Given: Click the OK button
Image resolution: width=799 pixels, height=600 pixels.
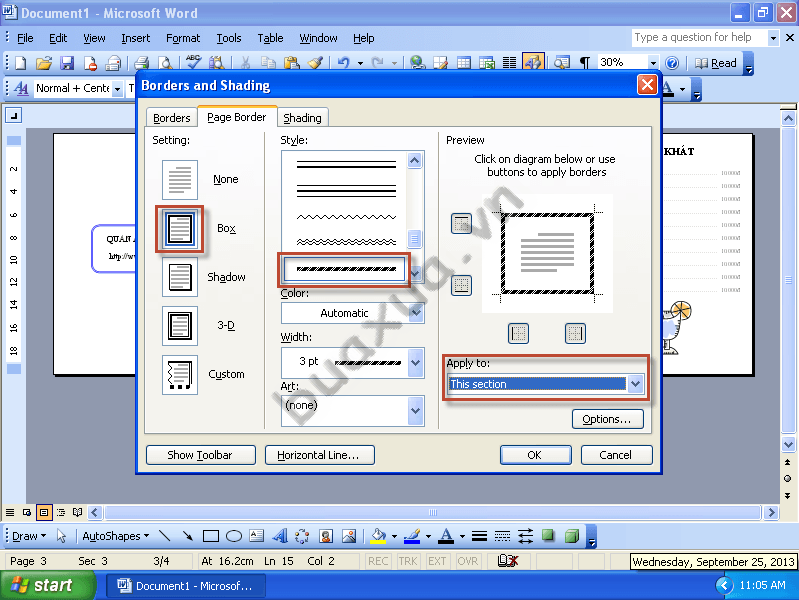Looking at the screenshot, I should click(x=535, y=455).
